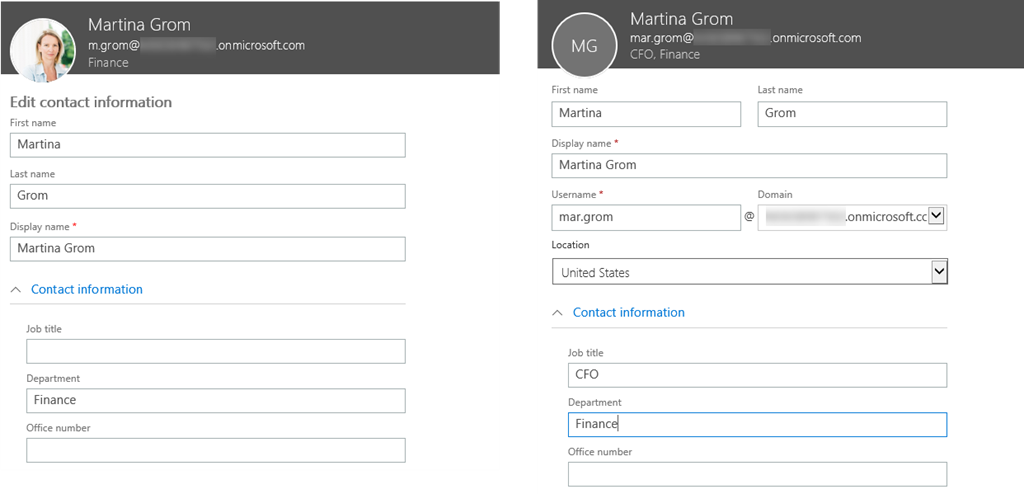This screenshot has height=494, width=1024.
Task: Open the Location dropdown showing United States
Action: coord(748,272)
